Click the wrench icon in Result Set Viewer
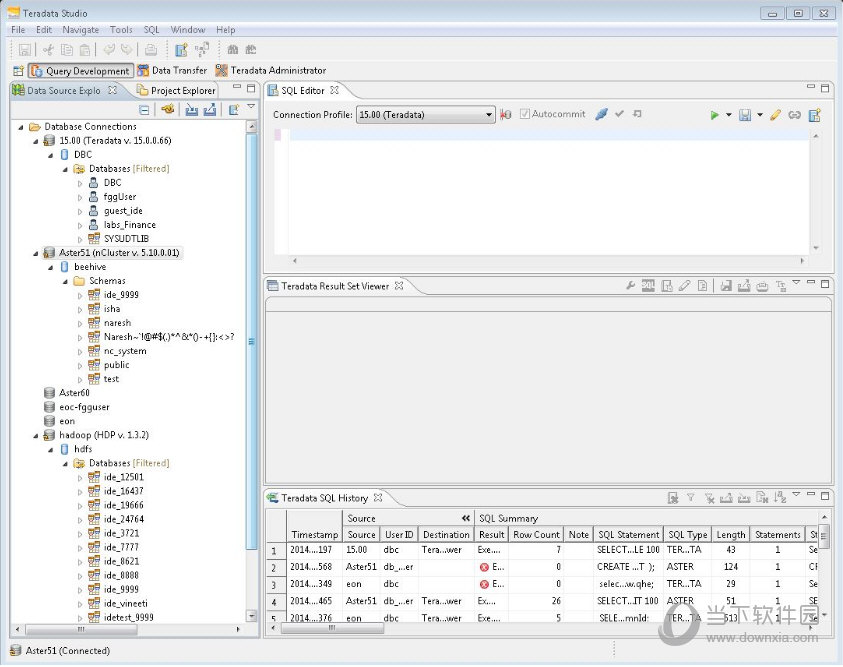Image resolution: width=843 pixels, height=667 pixels. [630, 285]
